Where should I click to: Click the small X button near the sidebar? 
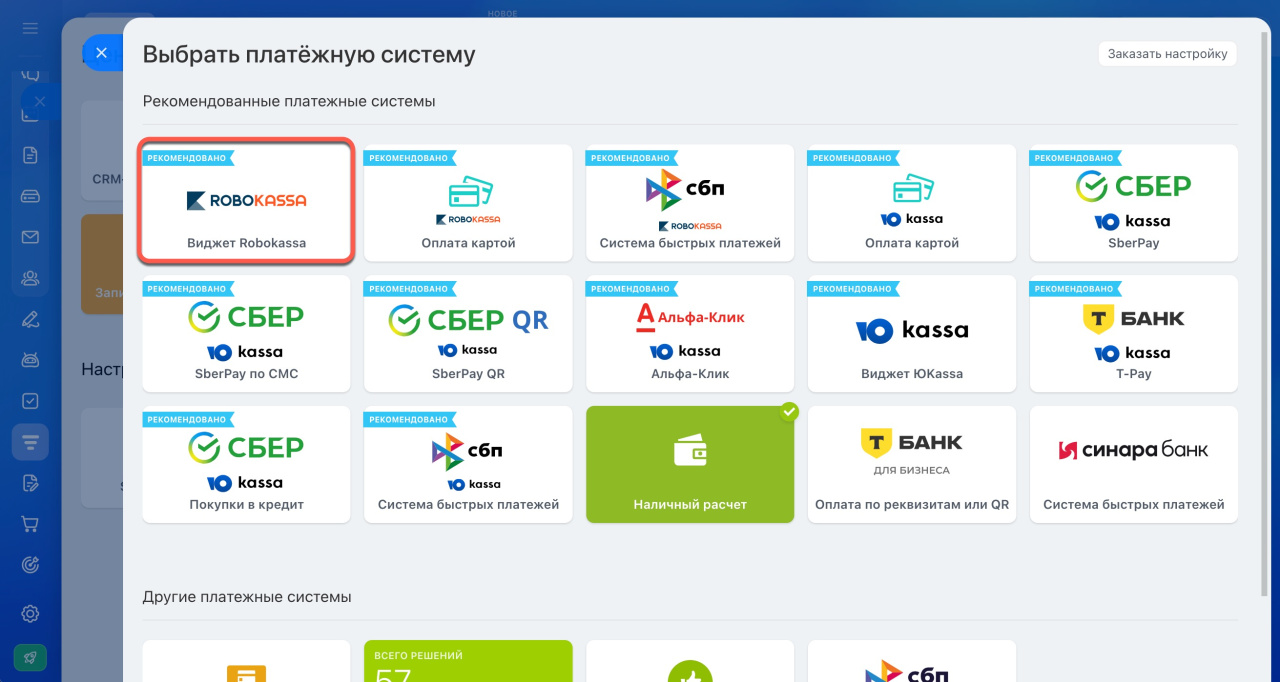[39, 101]
